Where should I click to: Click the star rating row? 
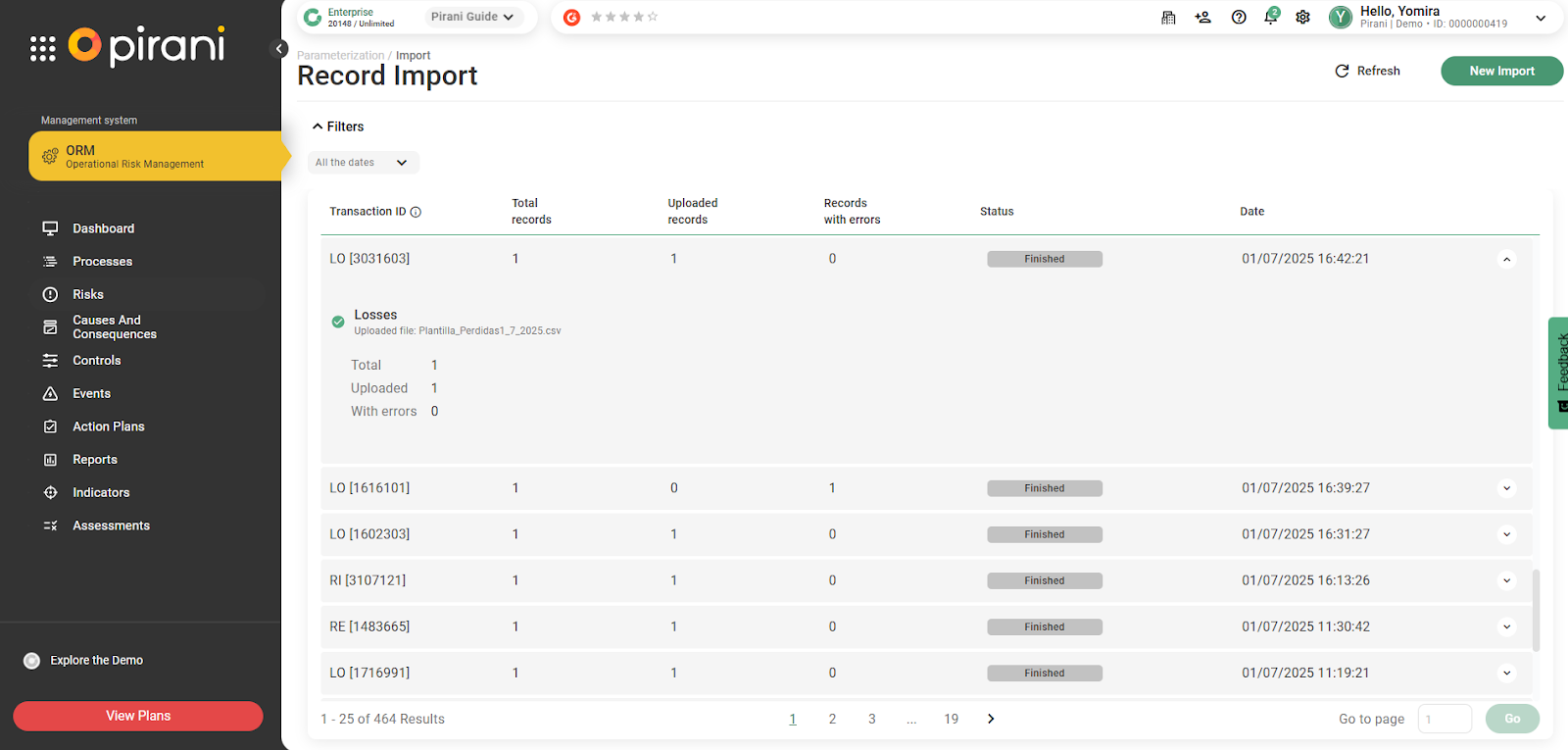pyautogui.click(x=624, y=17)
